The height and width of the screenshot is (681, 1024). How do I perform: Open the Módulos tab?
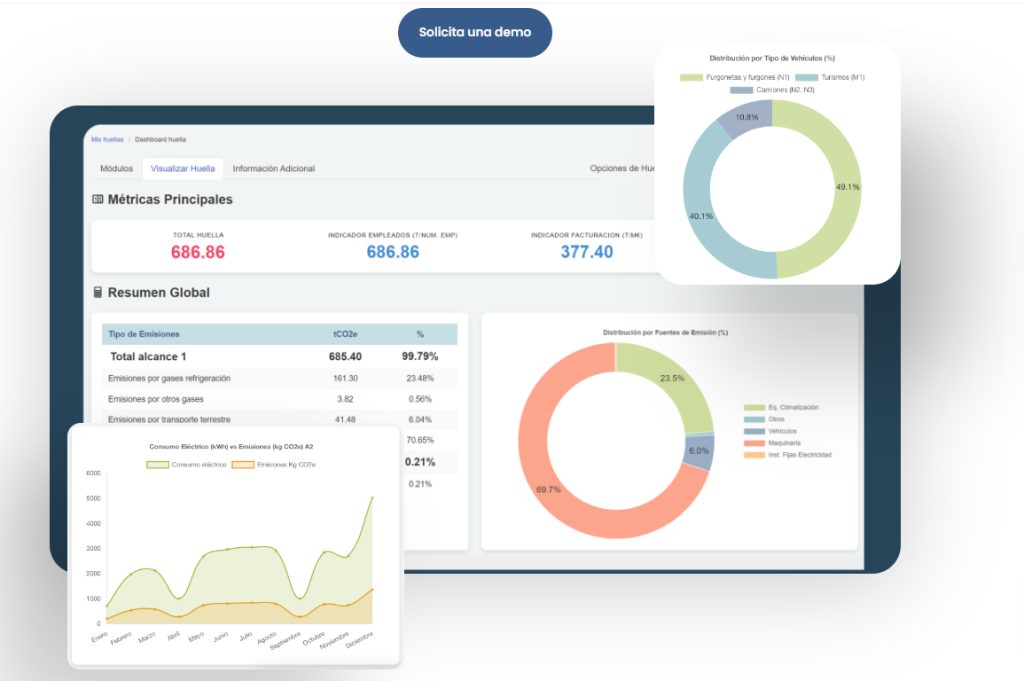coord(116,168)
